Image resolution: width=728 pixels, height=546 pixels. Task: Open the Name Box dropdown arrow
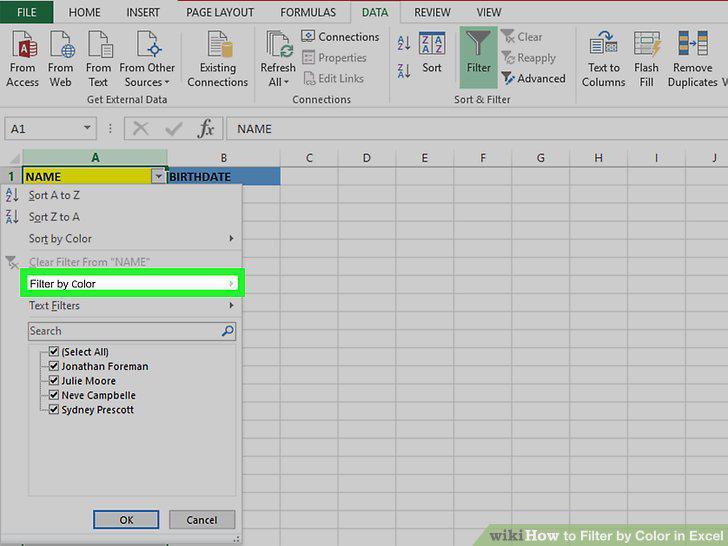87,128
